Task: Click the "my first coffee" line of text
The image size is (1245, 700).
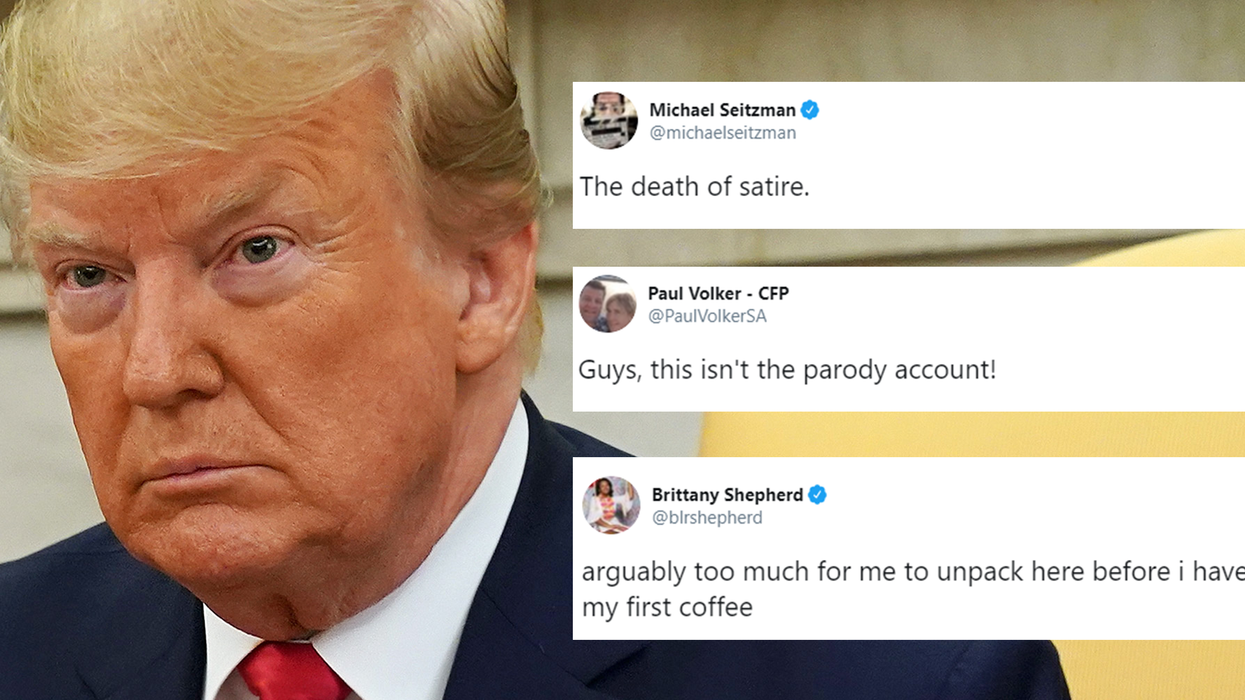Action: (666, 607)
